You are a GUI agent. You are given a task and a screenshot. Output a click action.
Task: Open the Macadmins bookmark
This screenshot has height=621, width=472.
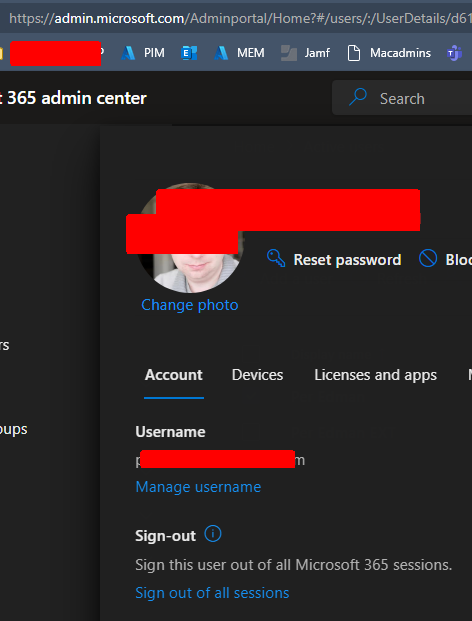(x=389, y=53)
